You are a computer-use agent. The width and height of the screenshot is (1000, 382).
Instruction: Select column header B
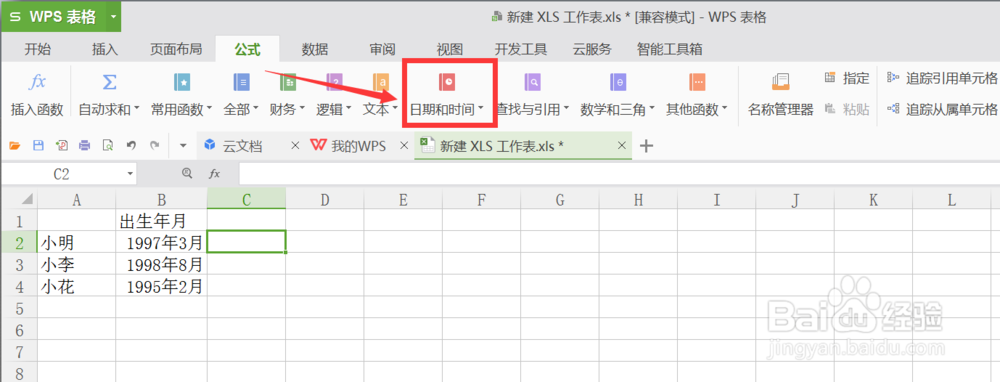(161, 200)
